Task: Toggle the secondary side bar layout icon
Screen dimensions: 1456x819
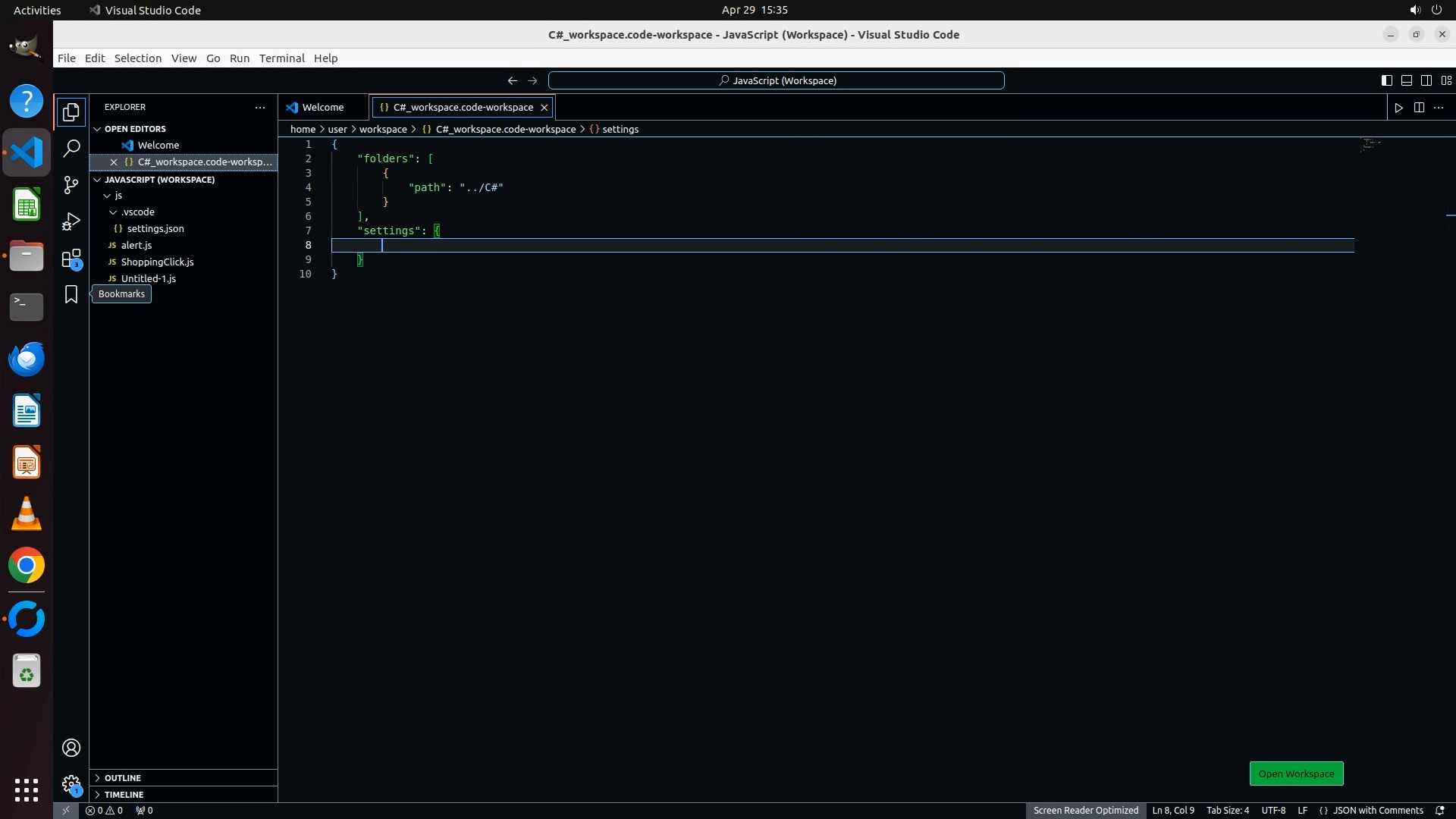Action: [1426, 80]
